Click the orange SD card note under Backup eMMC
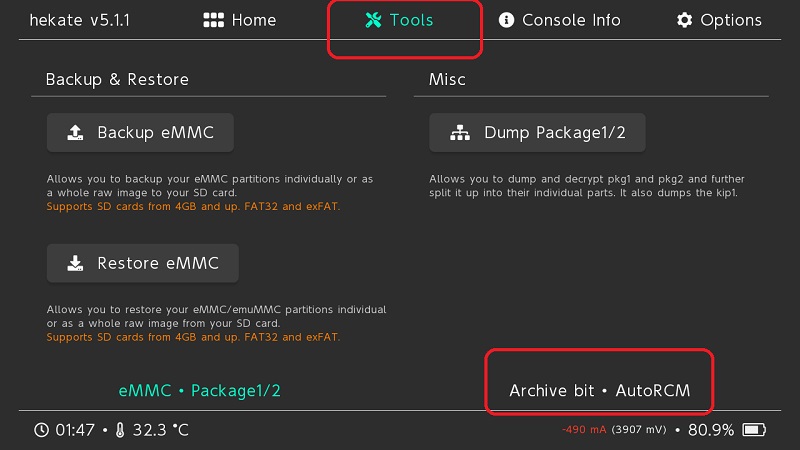Viewport: 800px width, 450px height. [193, 206]
